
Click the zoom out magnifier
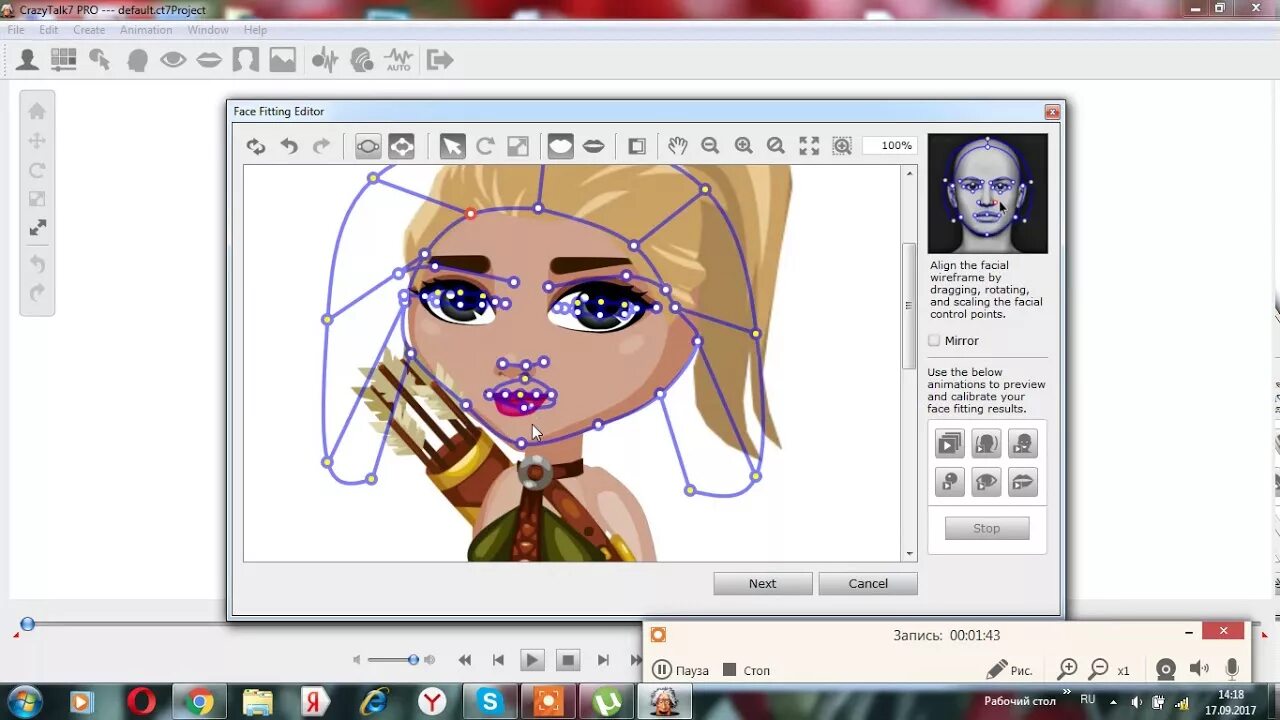[x=710, y=146]
